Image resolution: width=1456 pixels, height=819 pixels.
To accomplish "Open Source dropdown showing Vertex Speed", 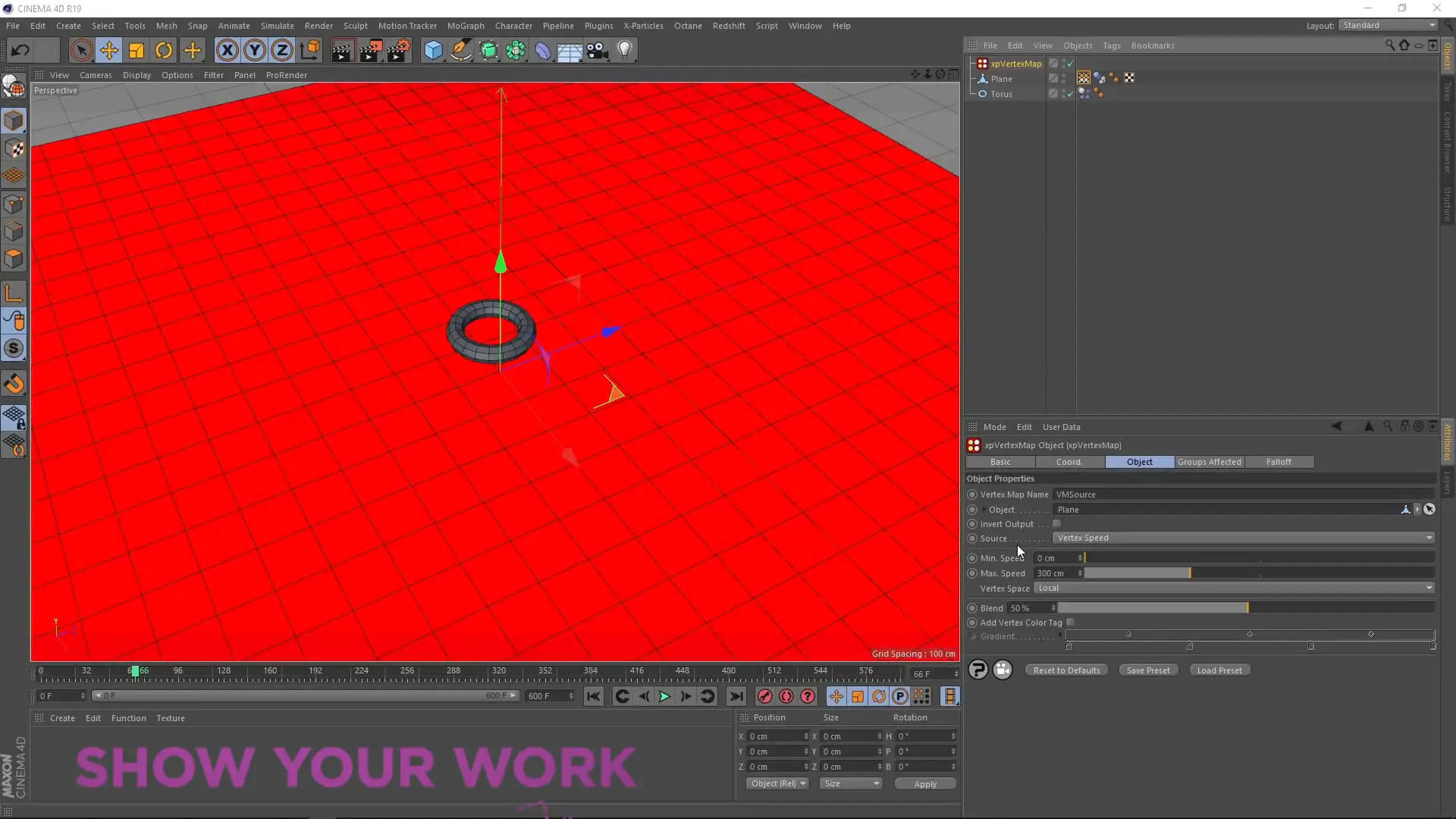I will 1244,538.
